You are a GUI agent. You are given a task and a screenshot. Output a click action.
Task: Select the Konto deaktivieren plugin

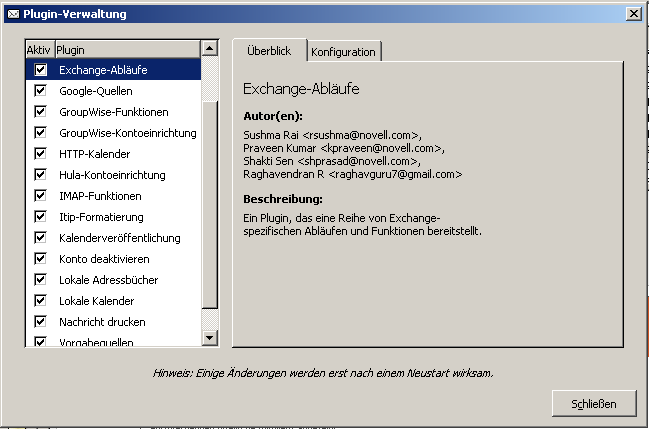102,259
